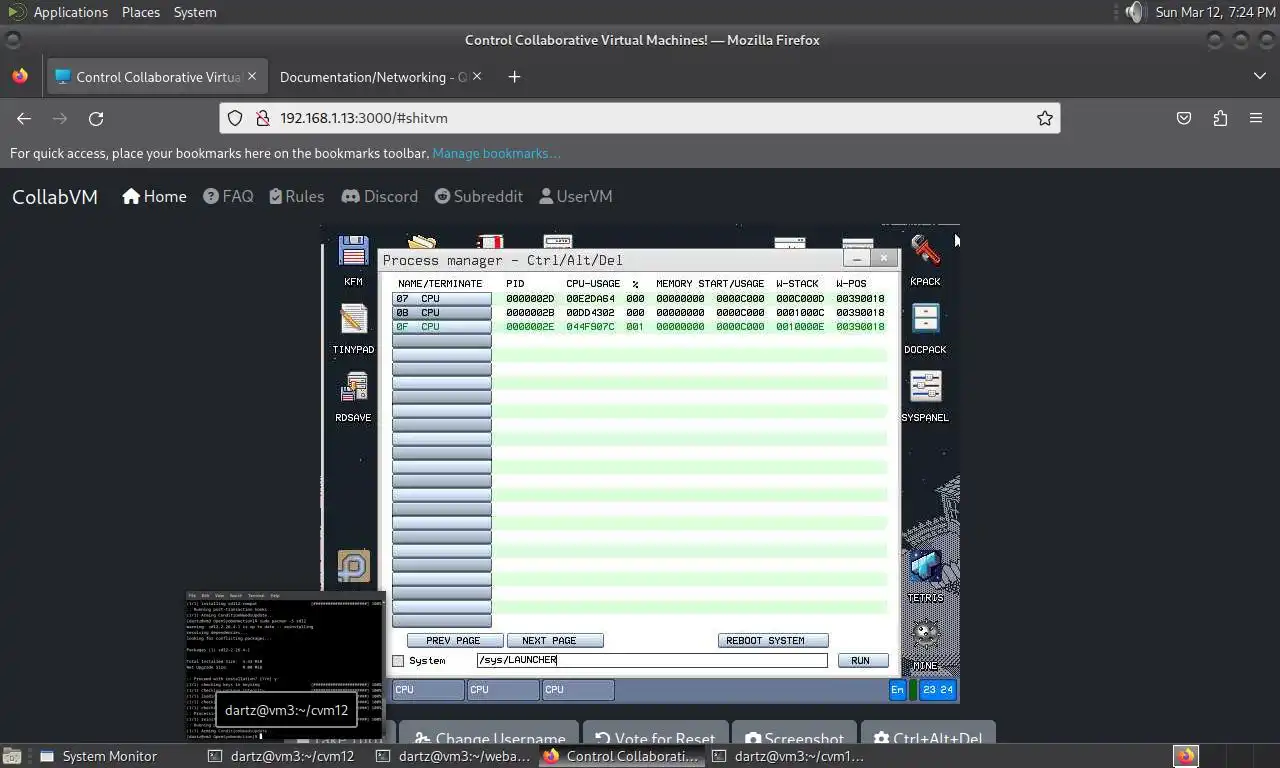
Task: Minimize the Process manager window
Action: tap(857, 258)
